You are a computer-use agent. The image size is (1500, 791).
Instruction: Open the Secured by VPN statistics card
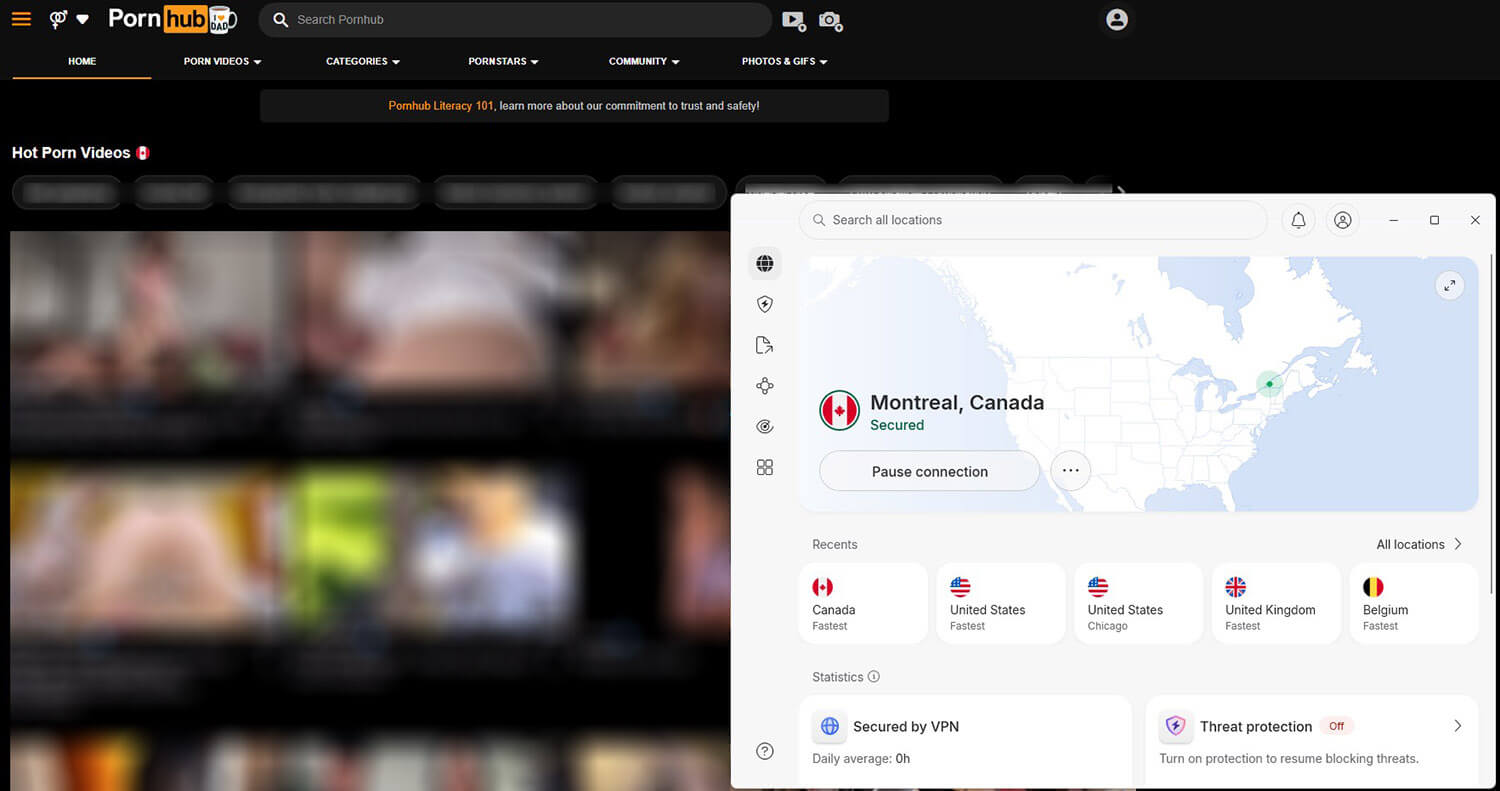click(966, 740)
